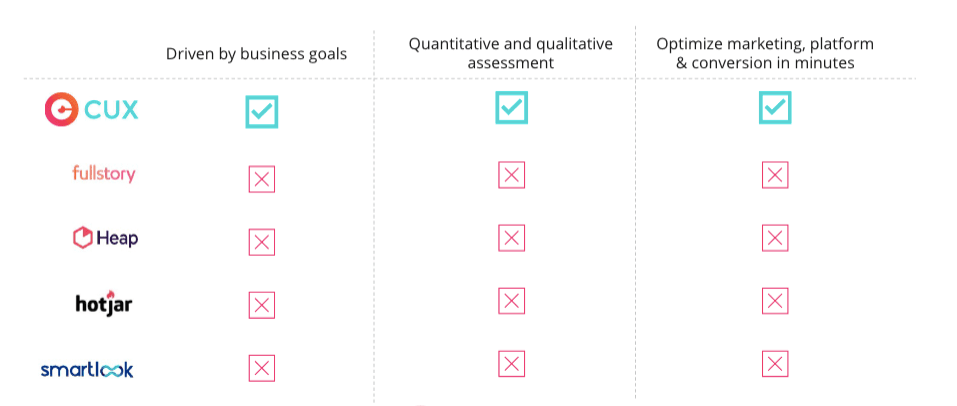Click Heap X box under Driven by business goals
957x406 pixels.
262,242
